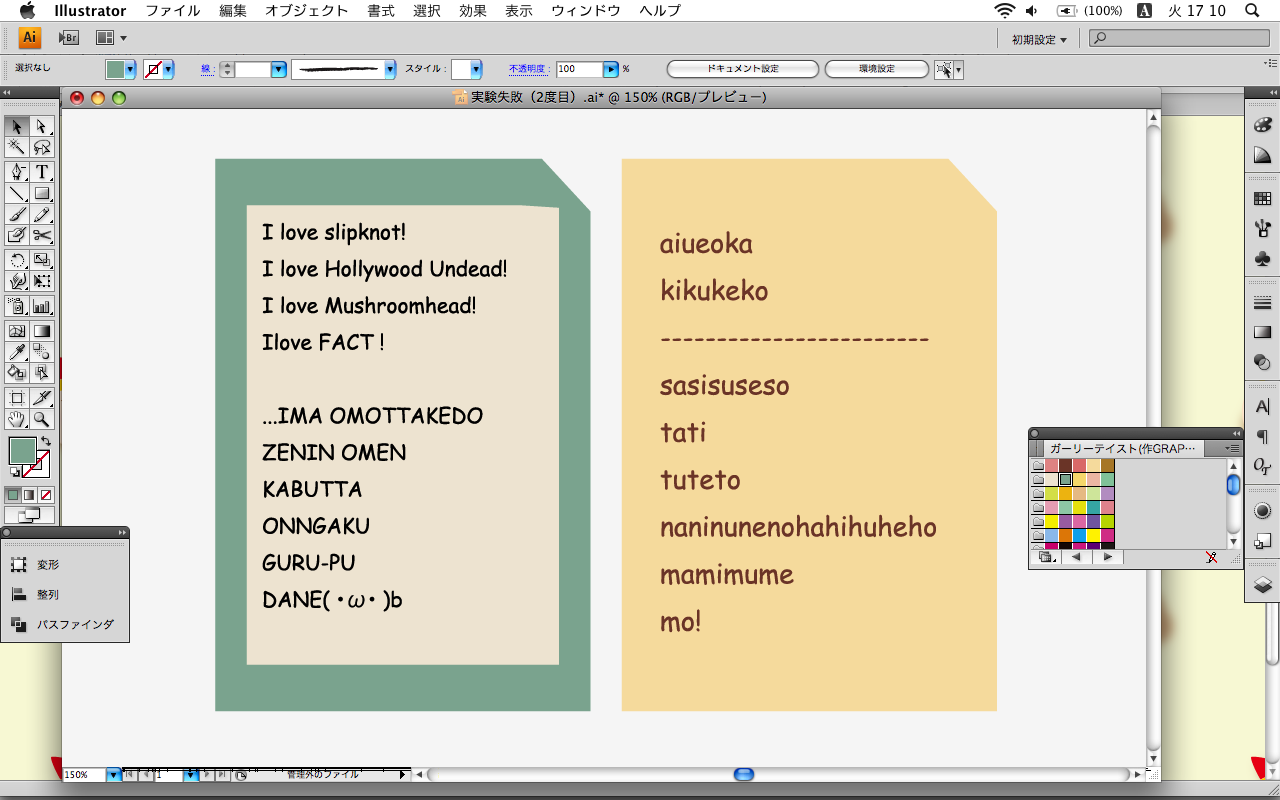Click the Wi-Fi status icon

pyautogui.click(x=1004, y=11)
